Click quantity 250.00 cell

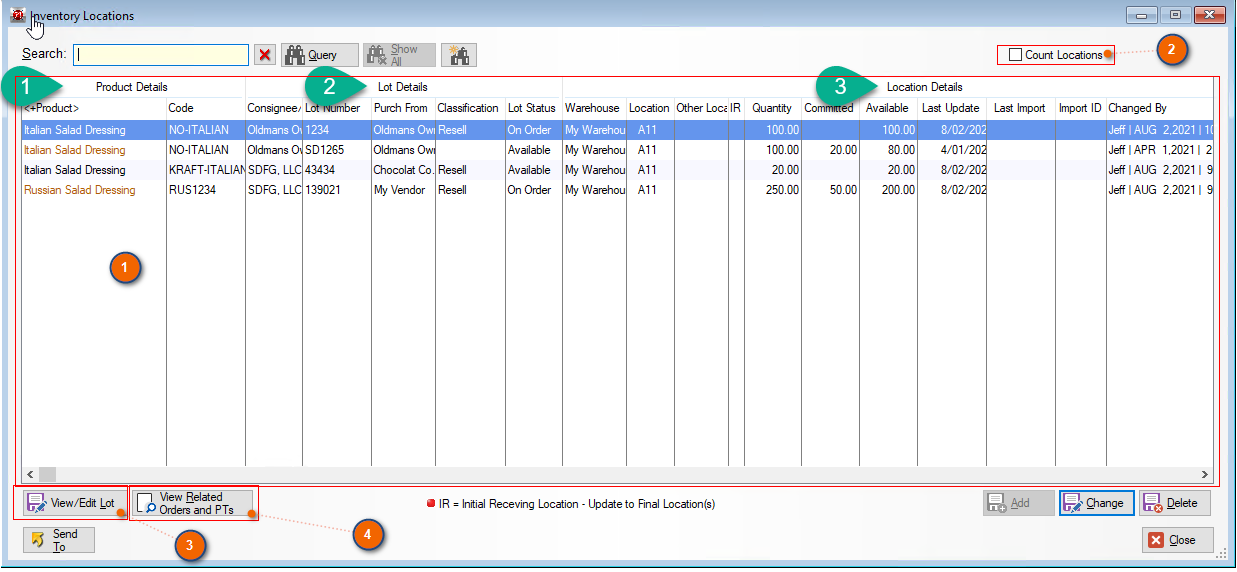[x=773, y=190]
